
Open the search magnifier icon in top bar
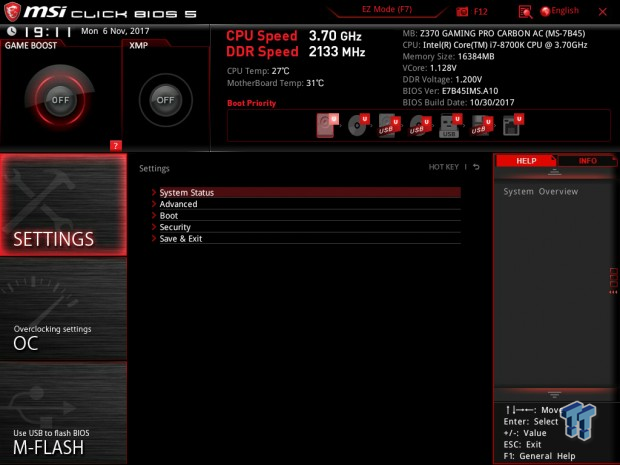point(525,11)
